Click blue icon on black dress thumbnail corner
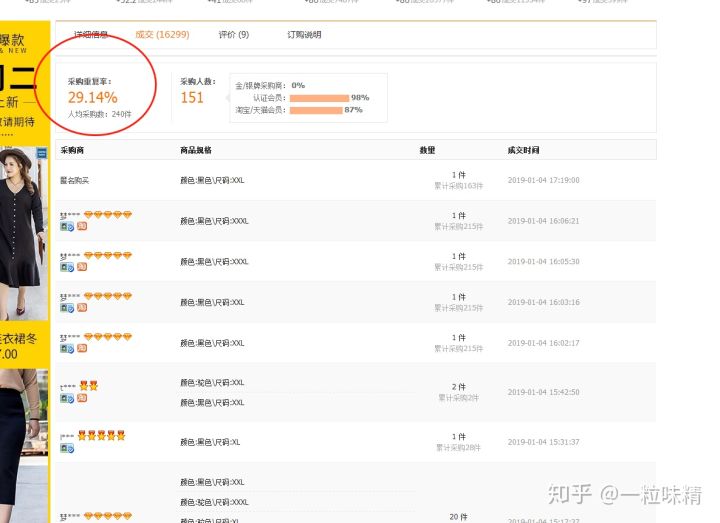 click(42, 153)
